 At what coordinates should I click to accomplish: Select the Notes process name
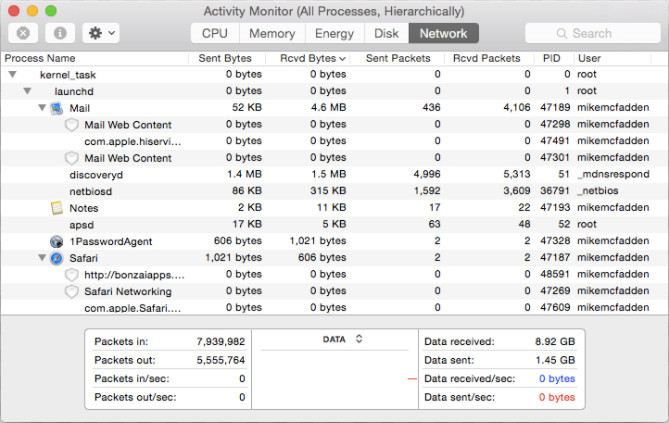click(x=84, y=208)
